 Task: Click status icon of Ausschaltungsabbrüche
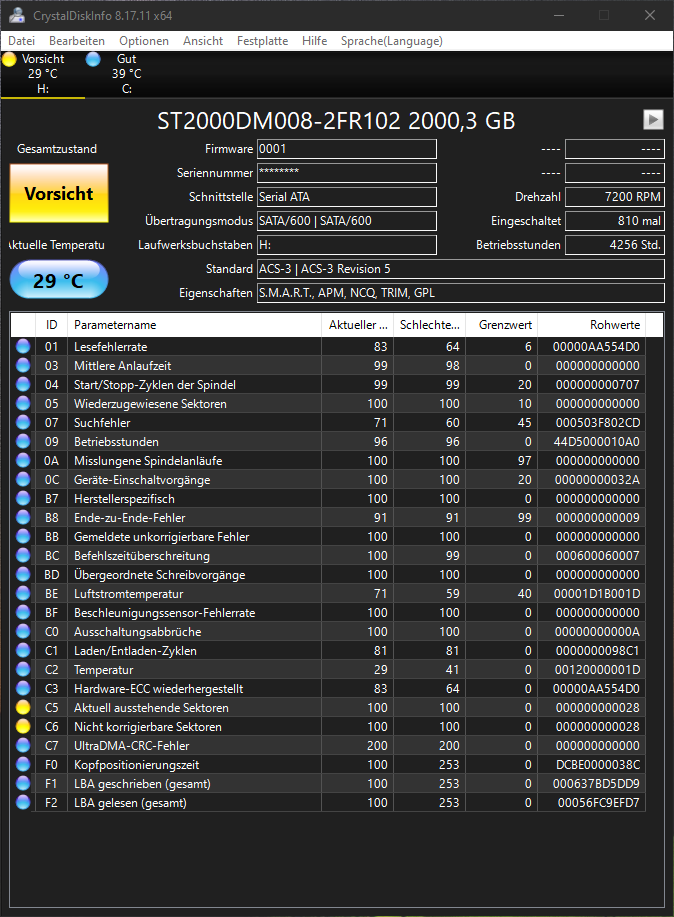click(x=23, y=632)
